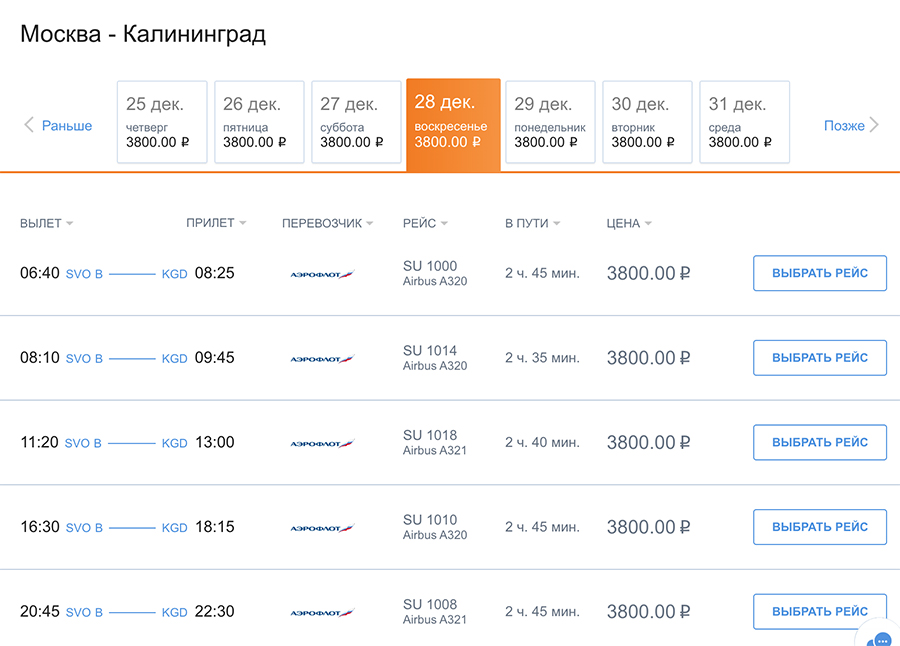Choose the 31 дек. среда date
Viewport: 900px width, 646px height.
tap(744, 122)
